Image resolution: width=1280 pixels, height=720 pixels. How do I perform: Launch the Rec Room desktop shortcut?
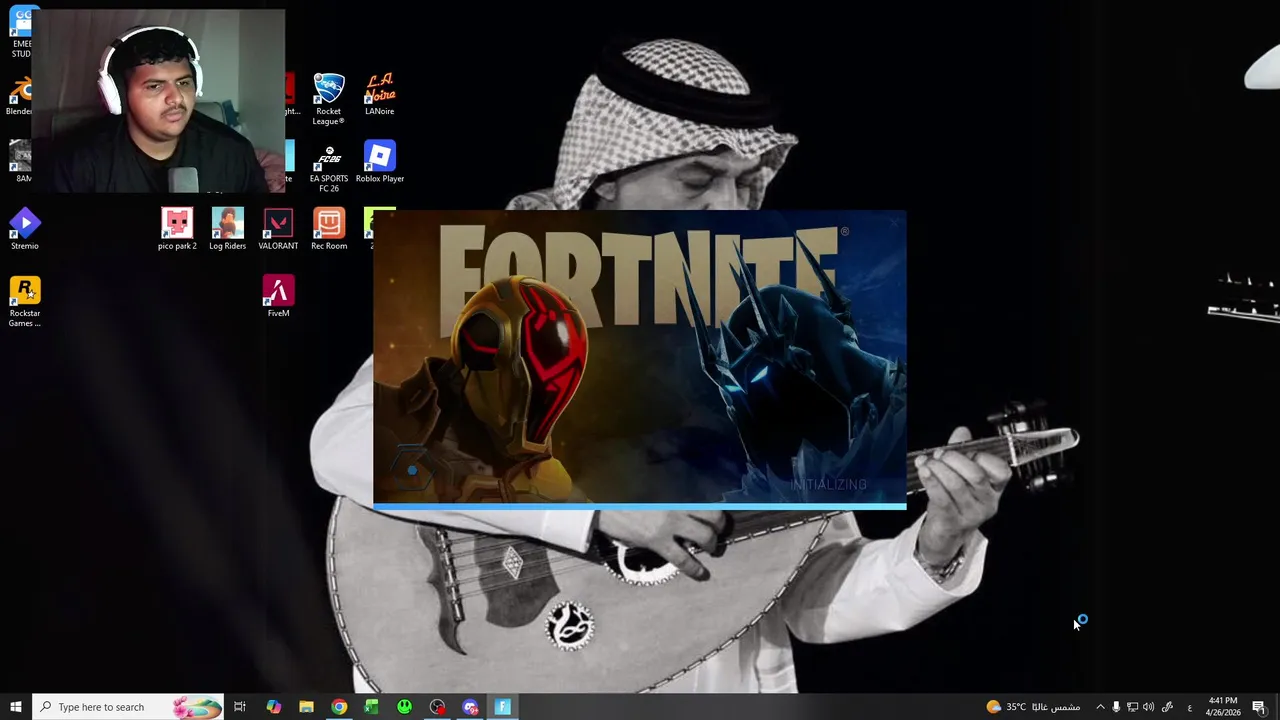[x=328, y=229]
